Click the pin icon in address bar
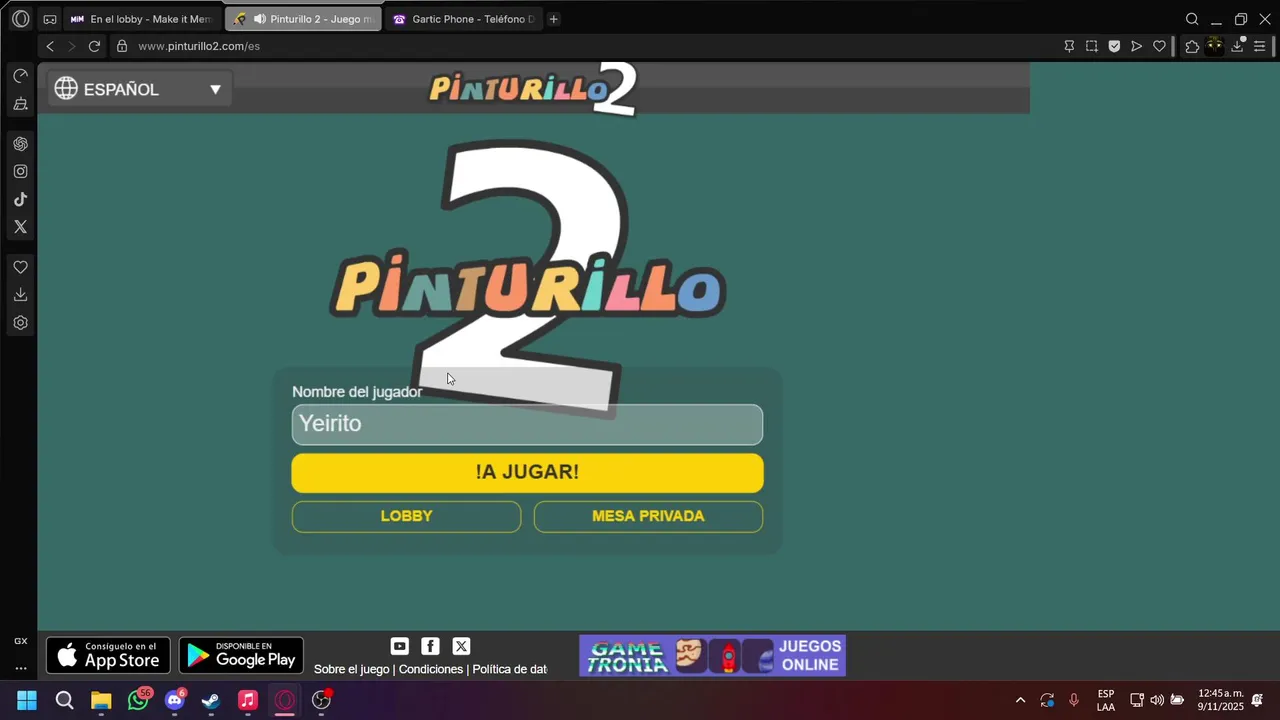 tap(1069, 46)
